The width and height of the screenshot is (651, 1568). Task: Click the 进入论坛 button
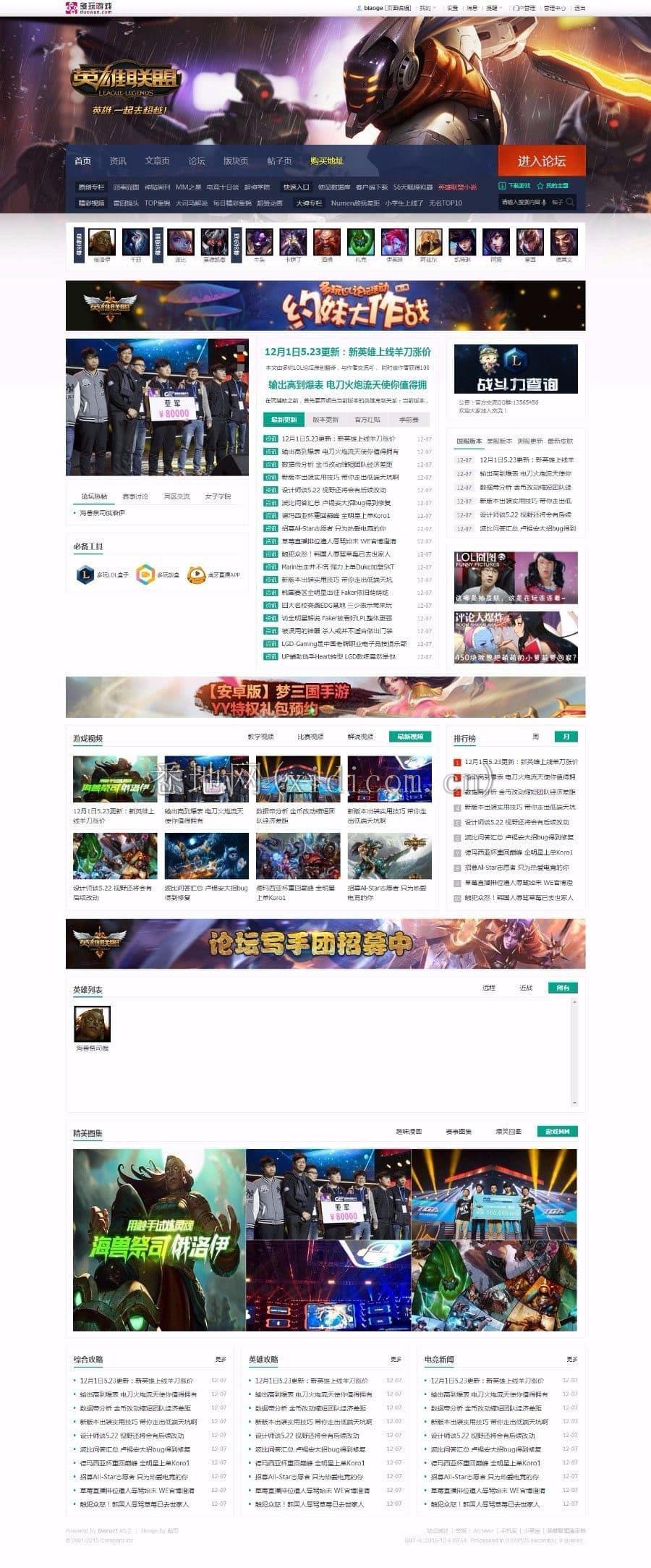[542, 161]
